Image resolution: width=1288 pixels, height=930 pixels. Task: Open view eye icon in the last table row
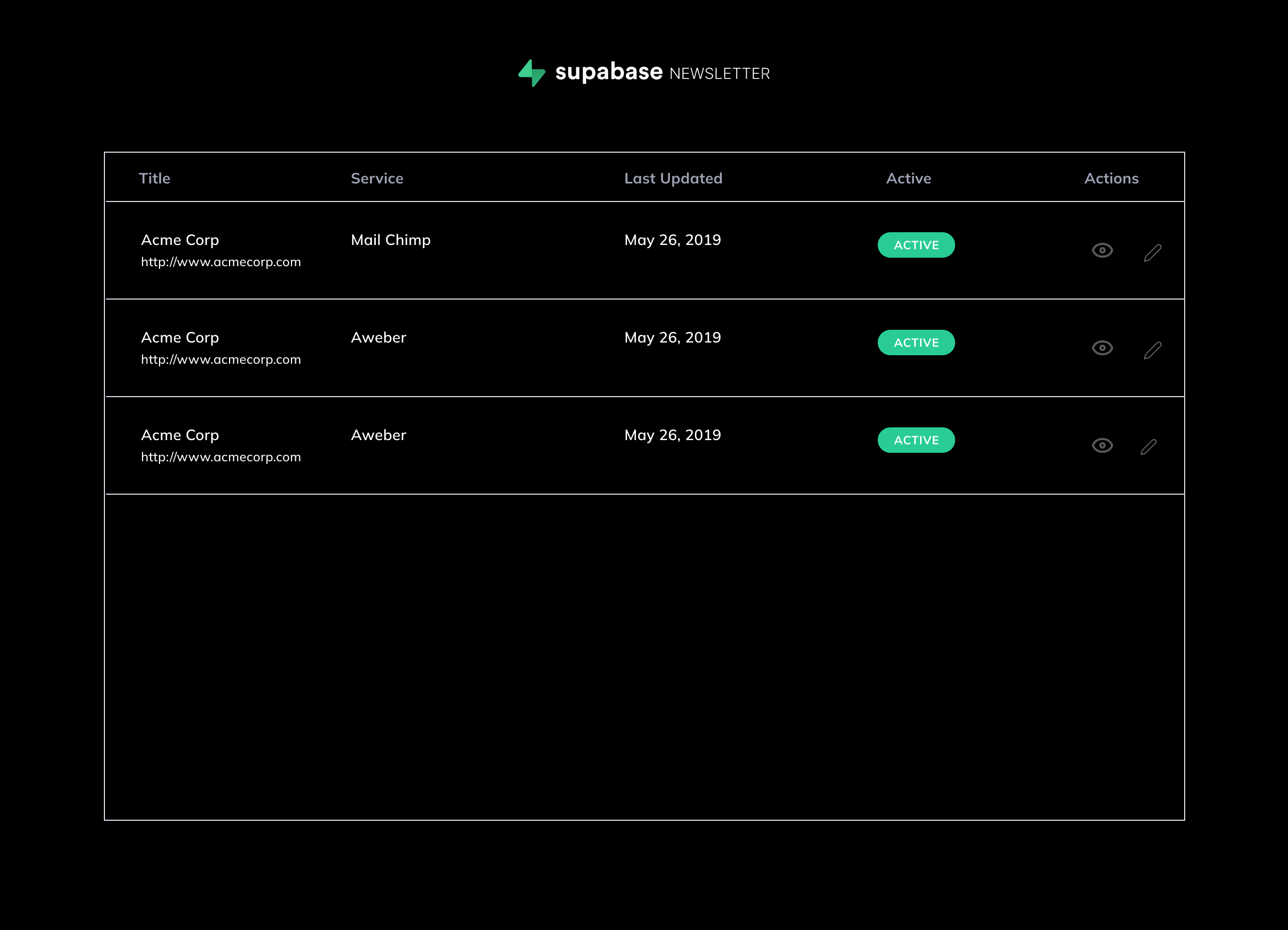point(1102,445)
